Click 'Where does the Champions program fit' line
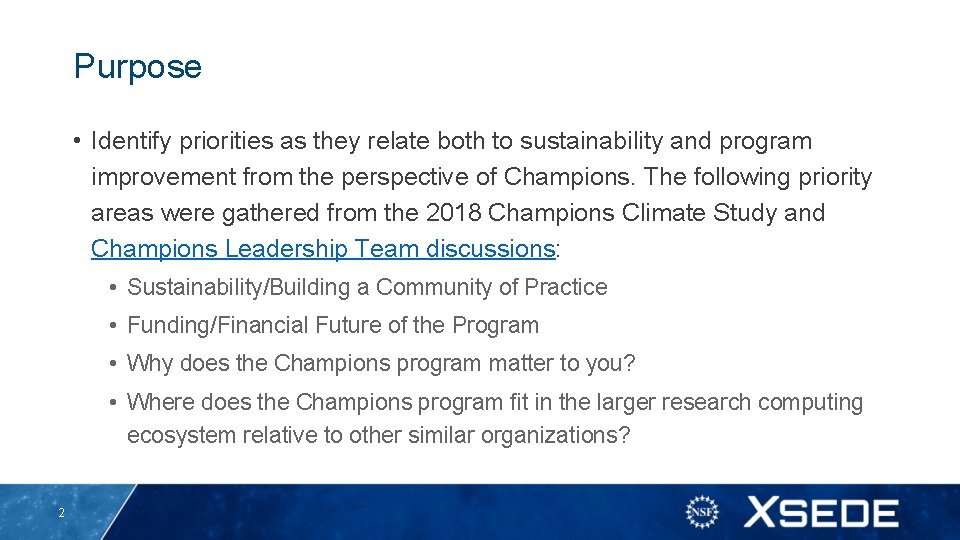The width and height of the screenshot is (960, 540). (495, 403)
